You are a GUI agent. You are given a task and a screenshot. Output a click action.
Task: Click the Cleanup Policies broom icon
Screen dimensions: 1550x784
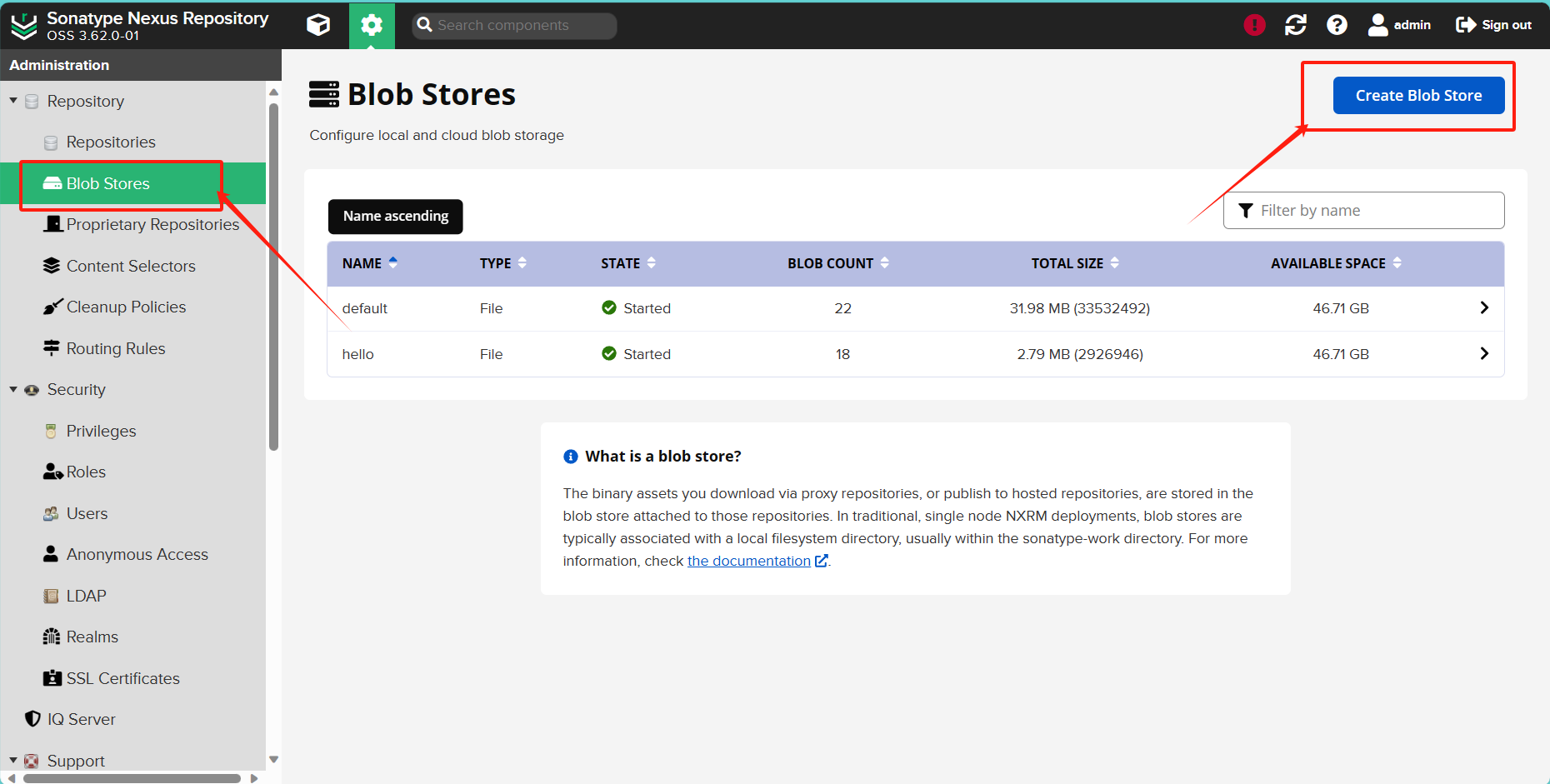coord(52,307)
